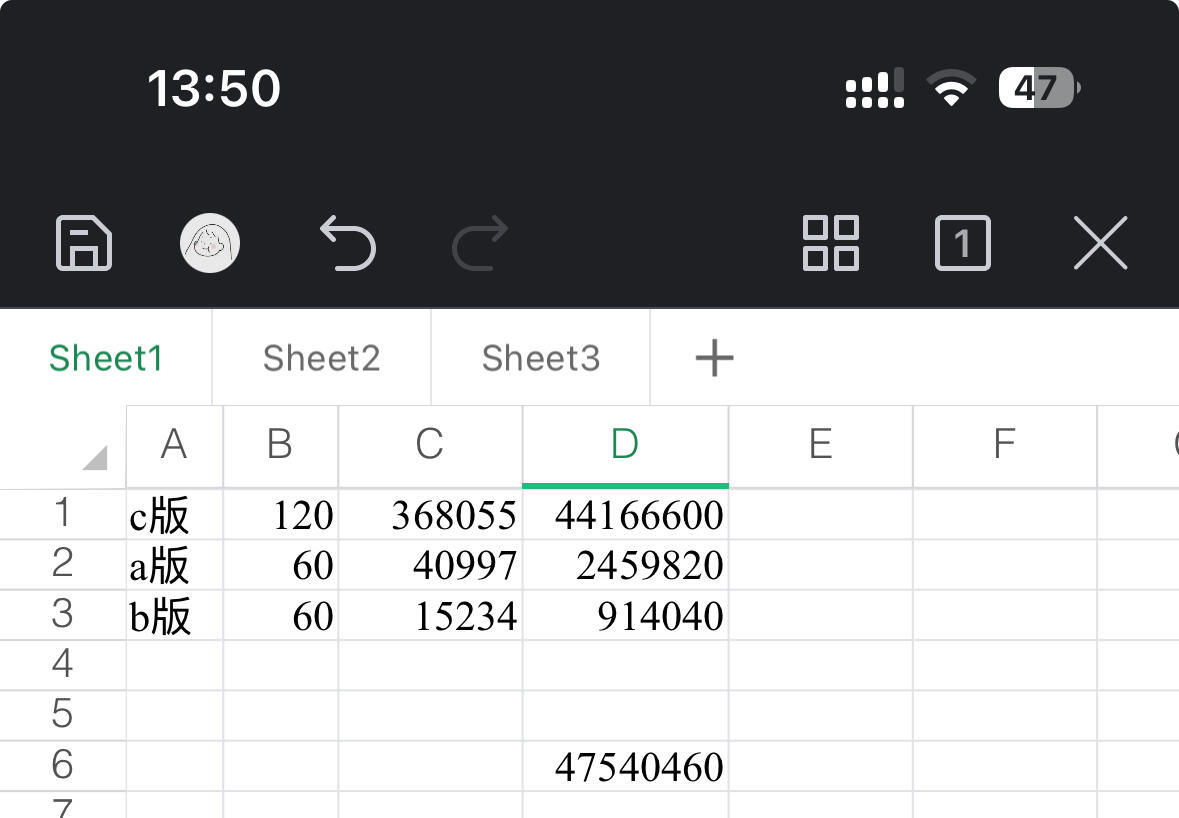Select cell B2 with value 60
1179x818 pixels.
pos(280,565)
